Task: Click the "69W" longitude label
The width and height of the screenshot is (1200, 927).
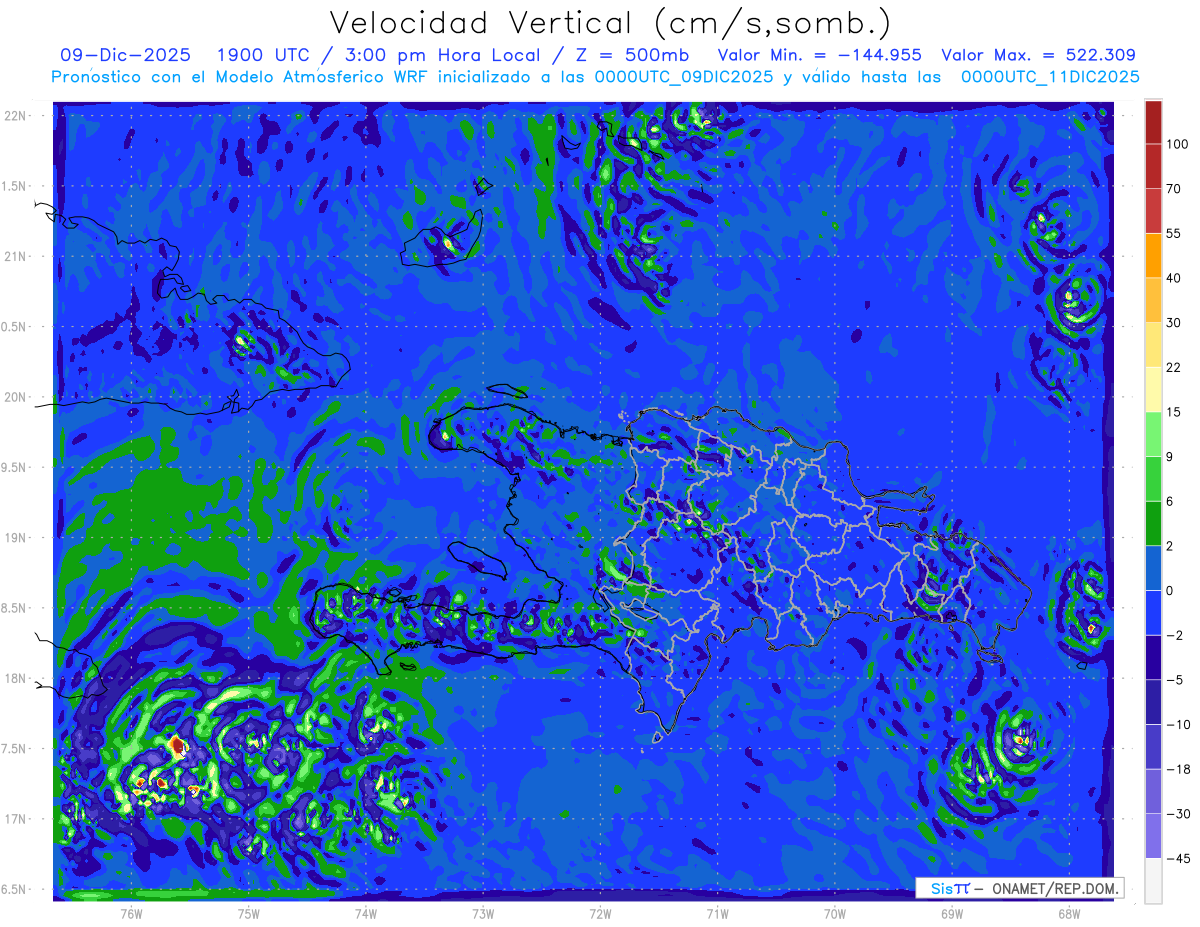Action: tap(952, 913)
